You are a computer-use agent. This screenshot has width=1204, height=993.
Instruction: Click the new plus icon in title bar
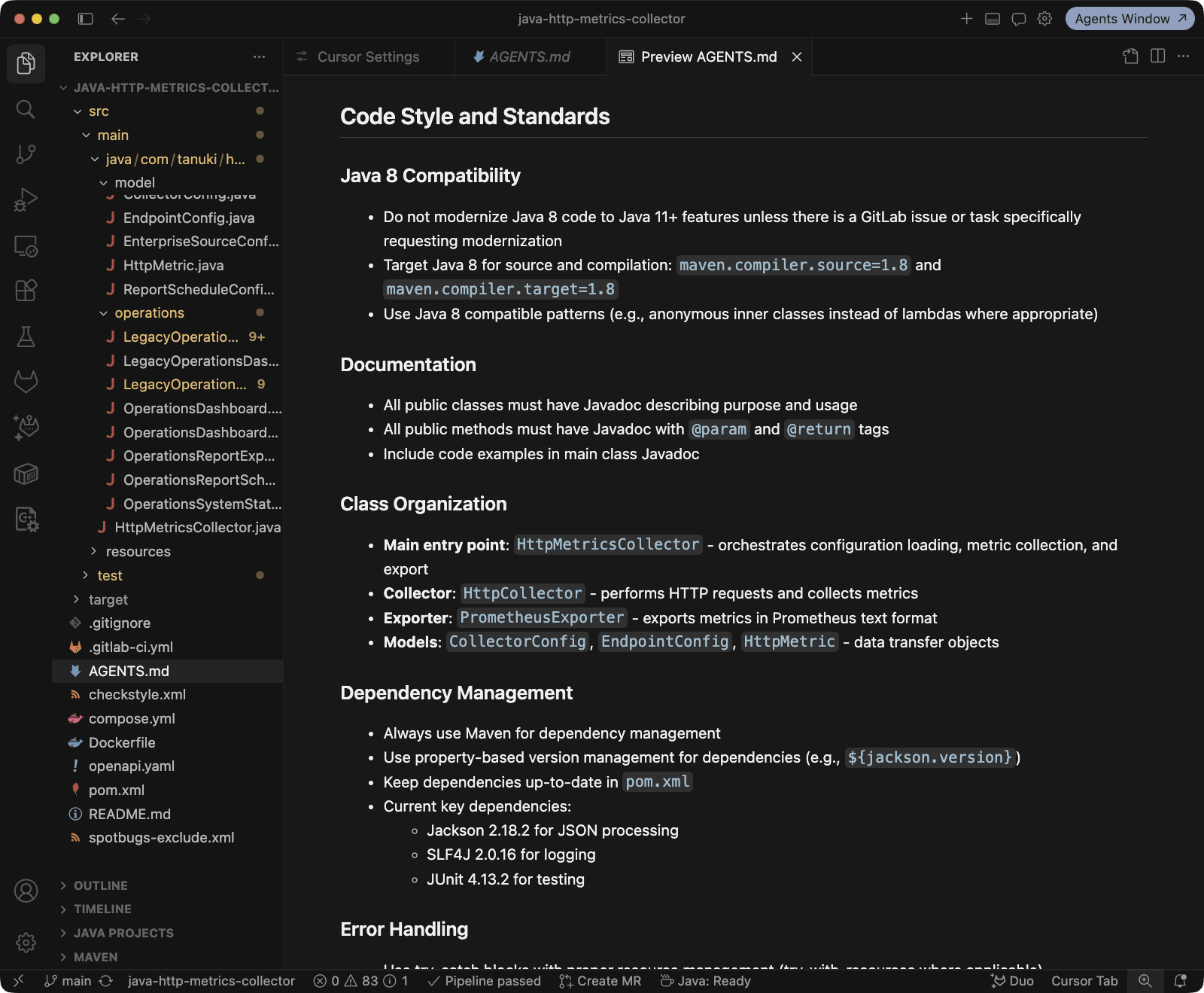[967, 19]
